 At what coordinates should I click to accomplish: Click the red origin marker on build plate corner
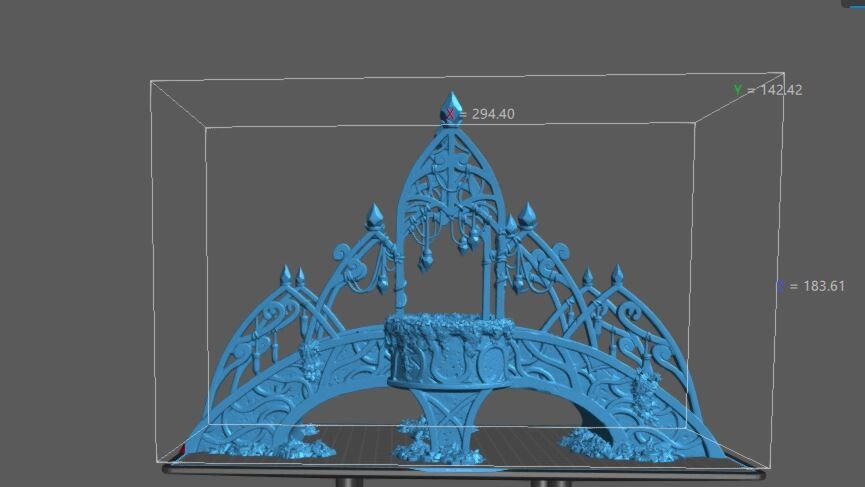181,450
